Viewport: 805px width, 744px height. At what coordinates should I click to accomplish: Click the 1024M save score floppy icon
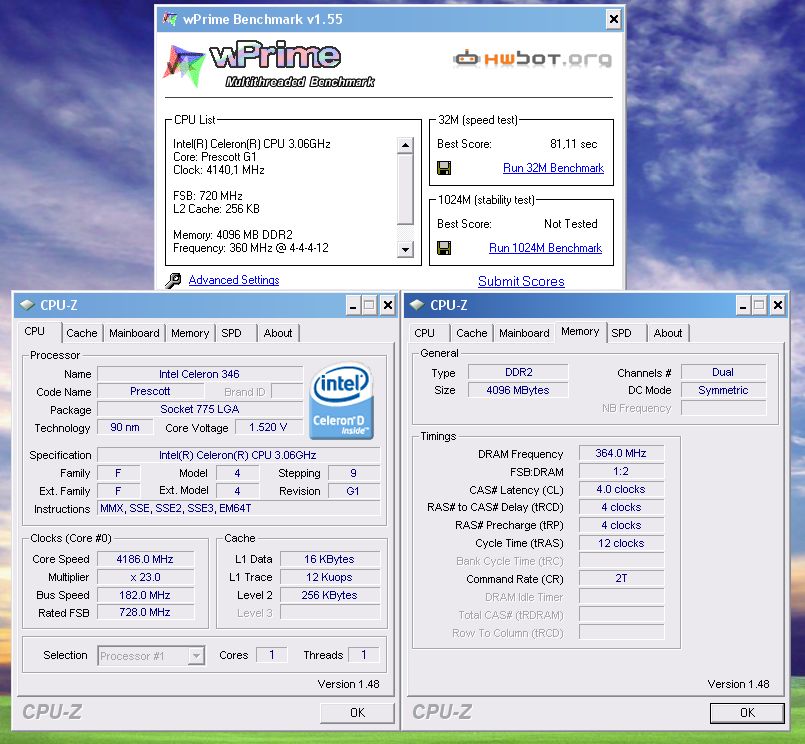pos(444,248)
